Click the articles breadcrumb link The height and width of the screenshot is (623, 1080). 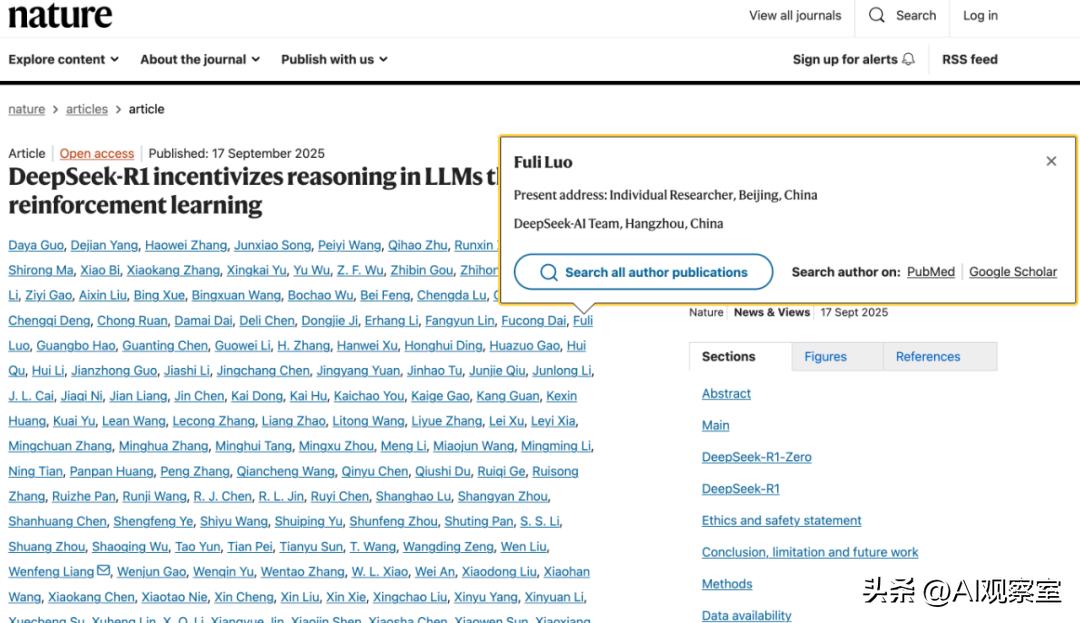87,109
